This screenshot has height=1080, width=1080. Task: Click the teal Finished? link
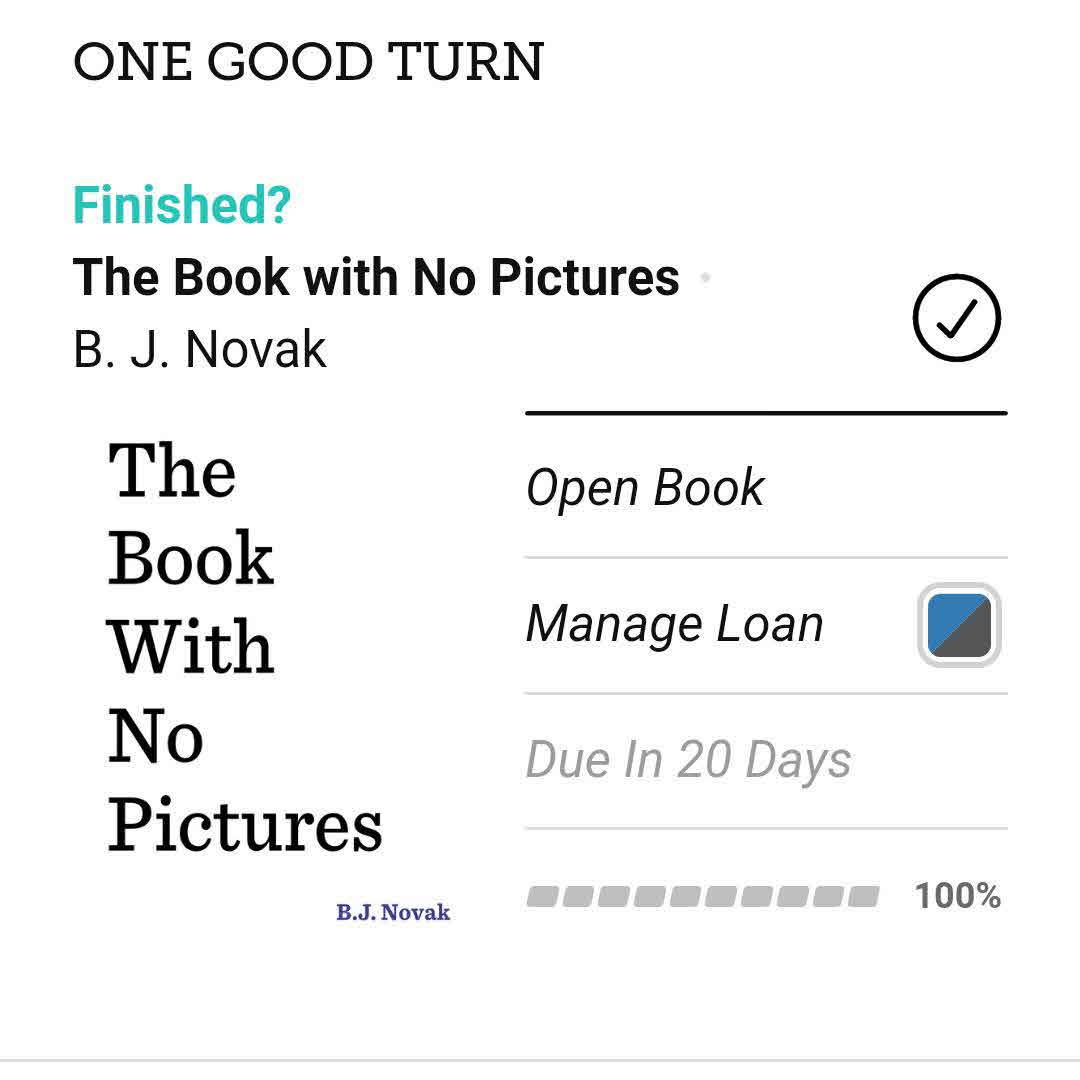tap(181, 205)
